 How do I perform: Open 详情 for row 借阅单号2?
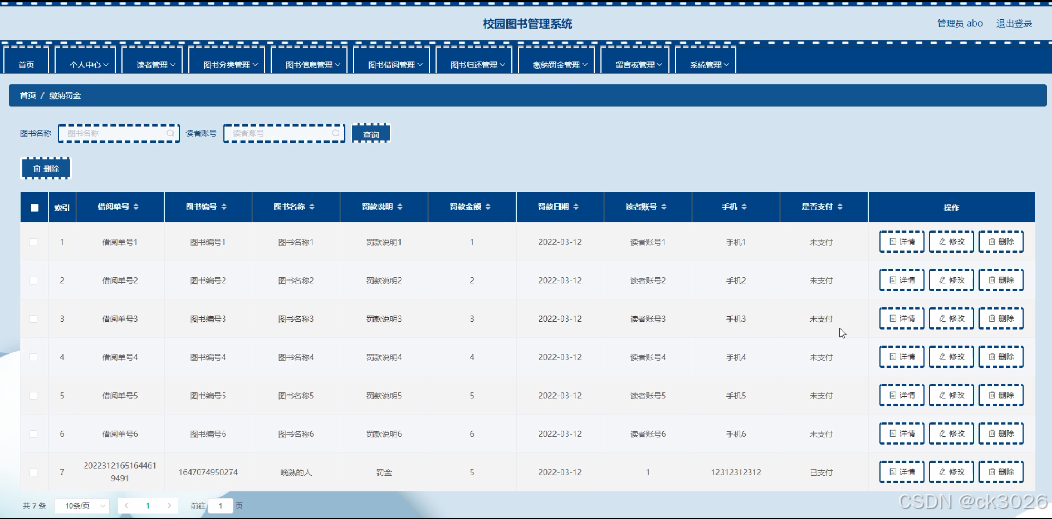coord(902,280)
